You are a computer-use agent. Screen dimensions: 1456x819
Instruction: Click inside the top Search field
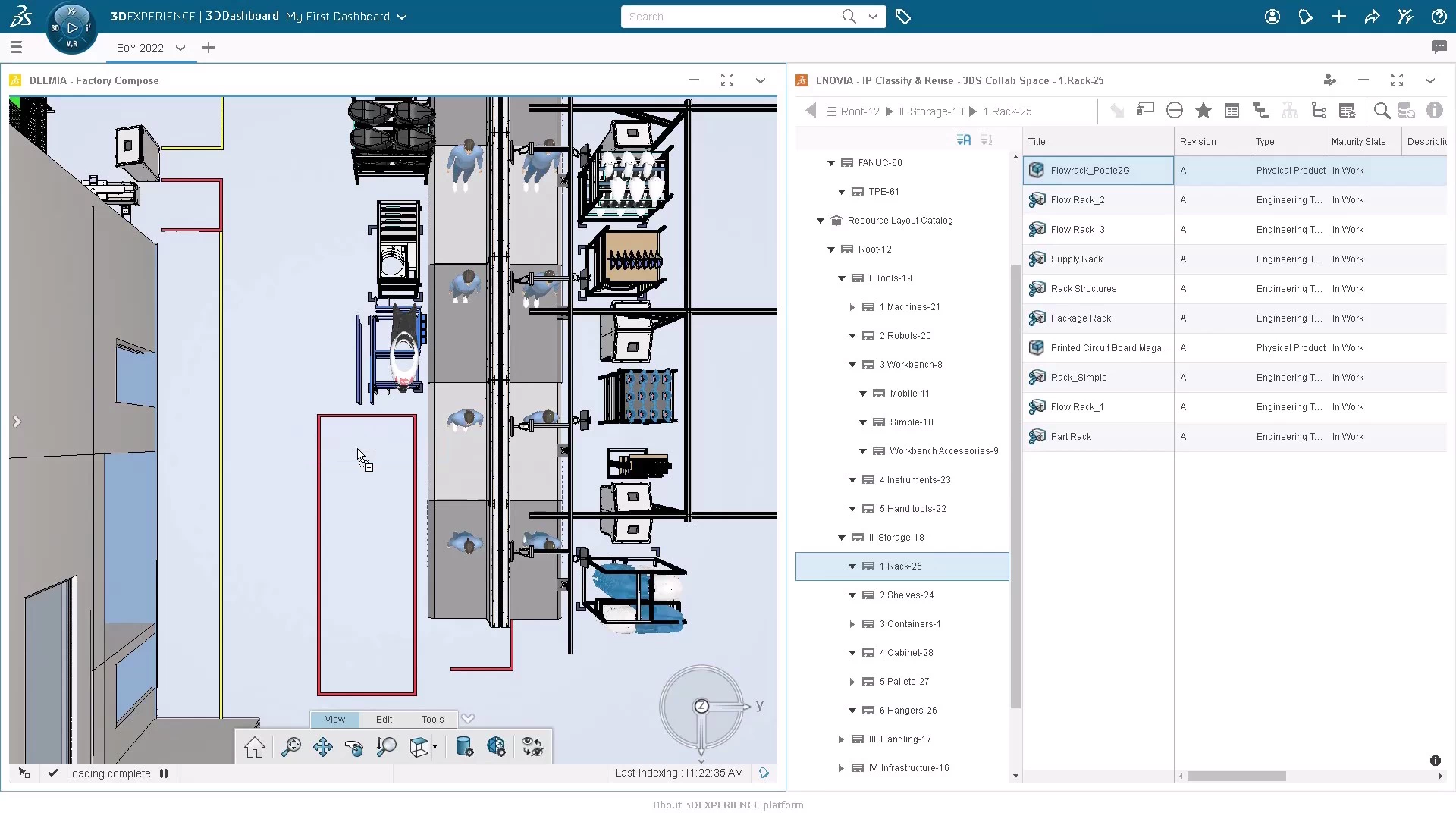[x=728, y=16]
